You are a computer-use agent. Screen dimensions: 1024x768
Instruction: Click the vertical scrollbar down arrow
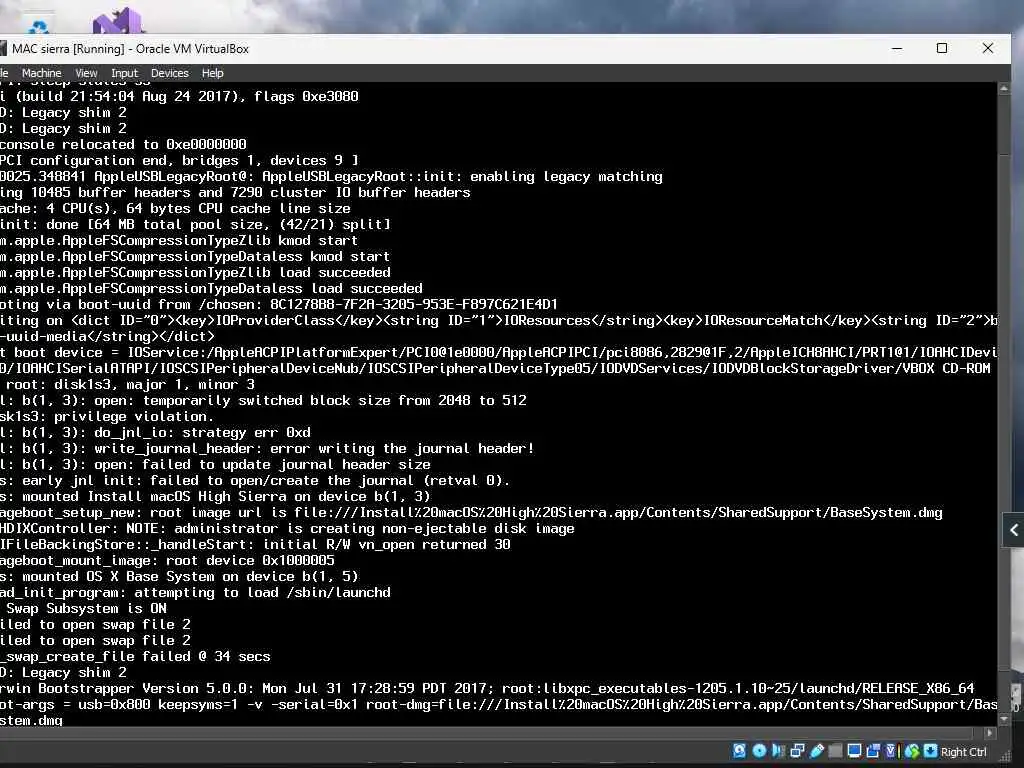coord(1004,719)
